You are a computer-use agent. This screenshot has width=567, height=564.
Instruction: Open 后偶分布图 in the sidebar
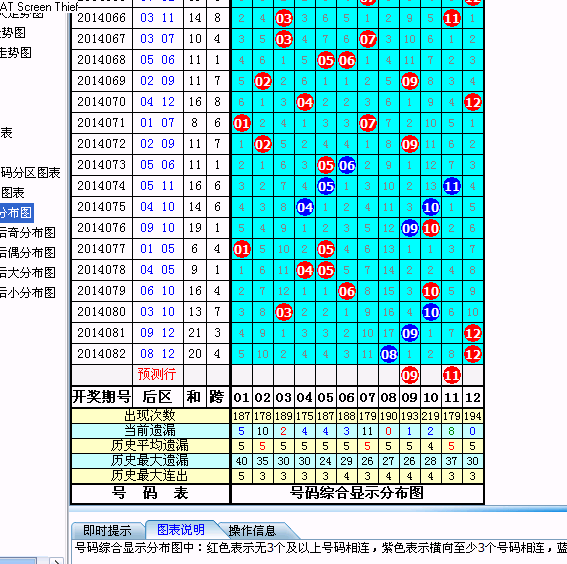(27, 252)
